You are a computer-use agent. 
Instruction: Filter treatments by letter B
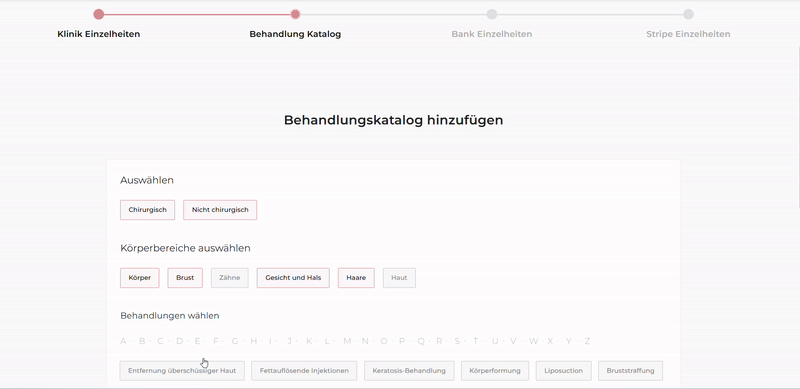(x=142, y=341)
